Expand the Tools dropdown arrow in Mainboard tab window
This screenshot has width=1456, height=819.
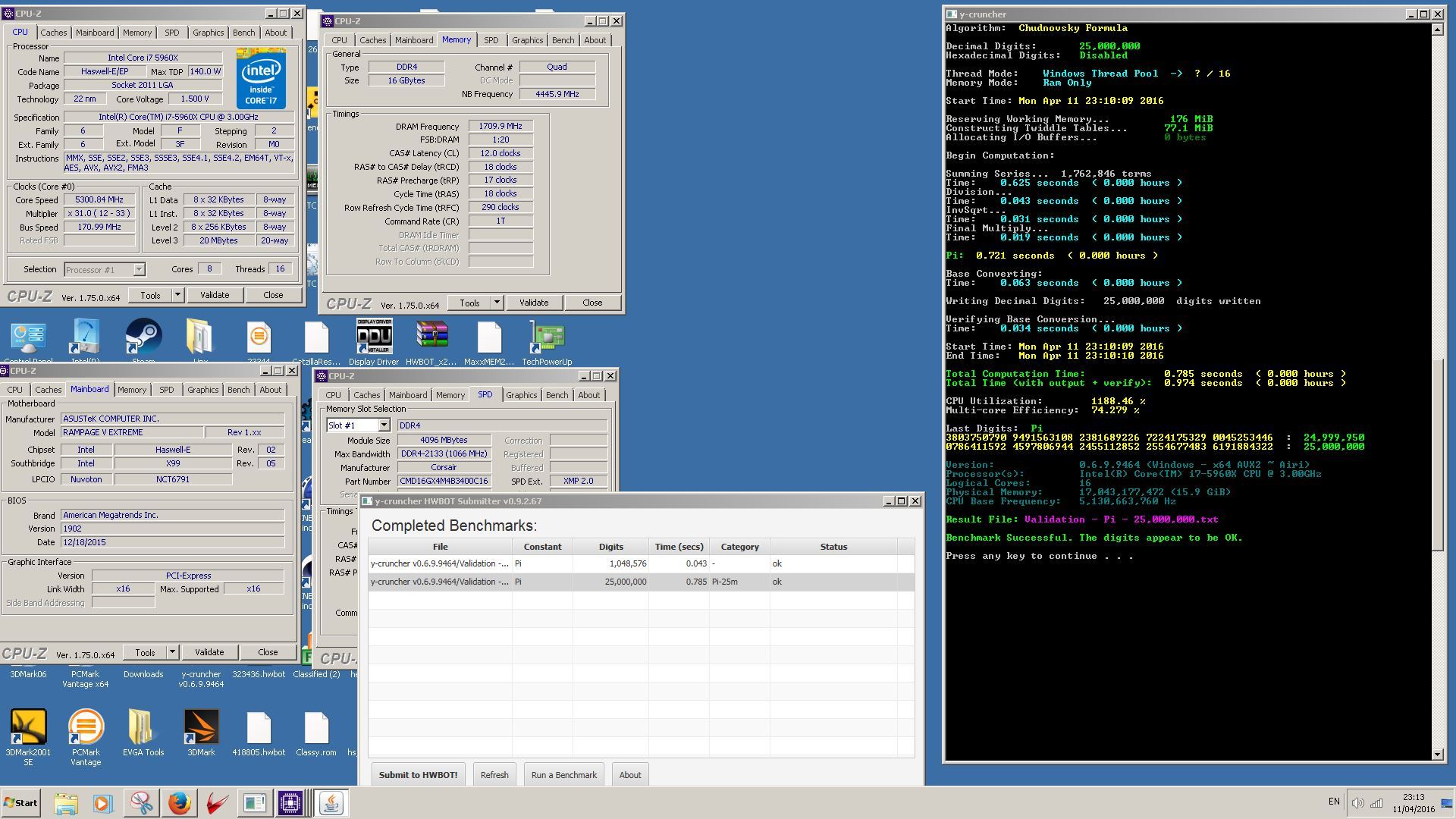click(172, 652)
